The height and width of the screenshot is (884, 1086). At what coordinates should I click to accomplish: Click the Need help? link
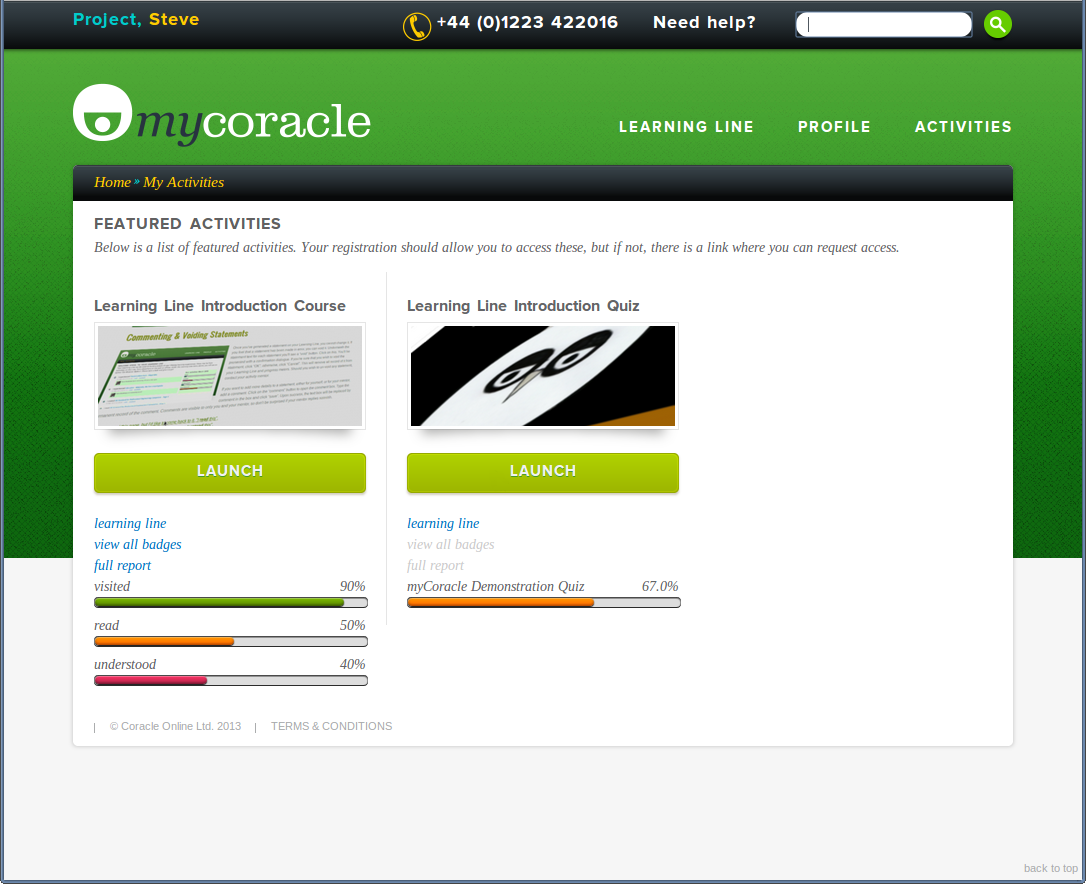click(x=704, y=23)
